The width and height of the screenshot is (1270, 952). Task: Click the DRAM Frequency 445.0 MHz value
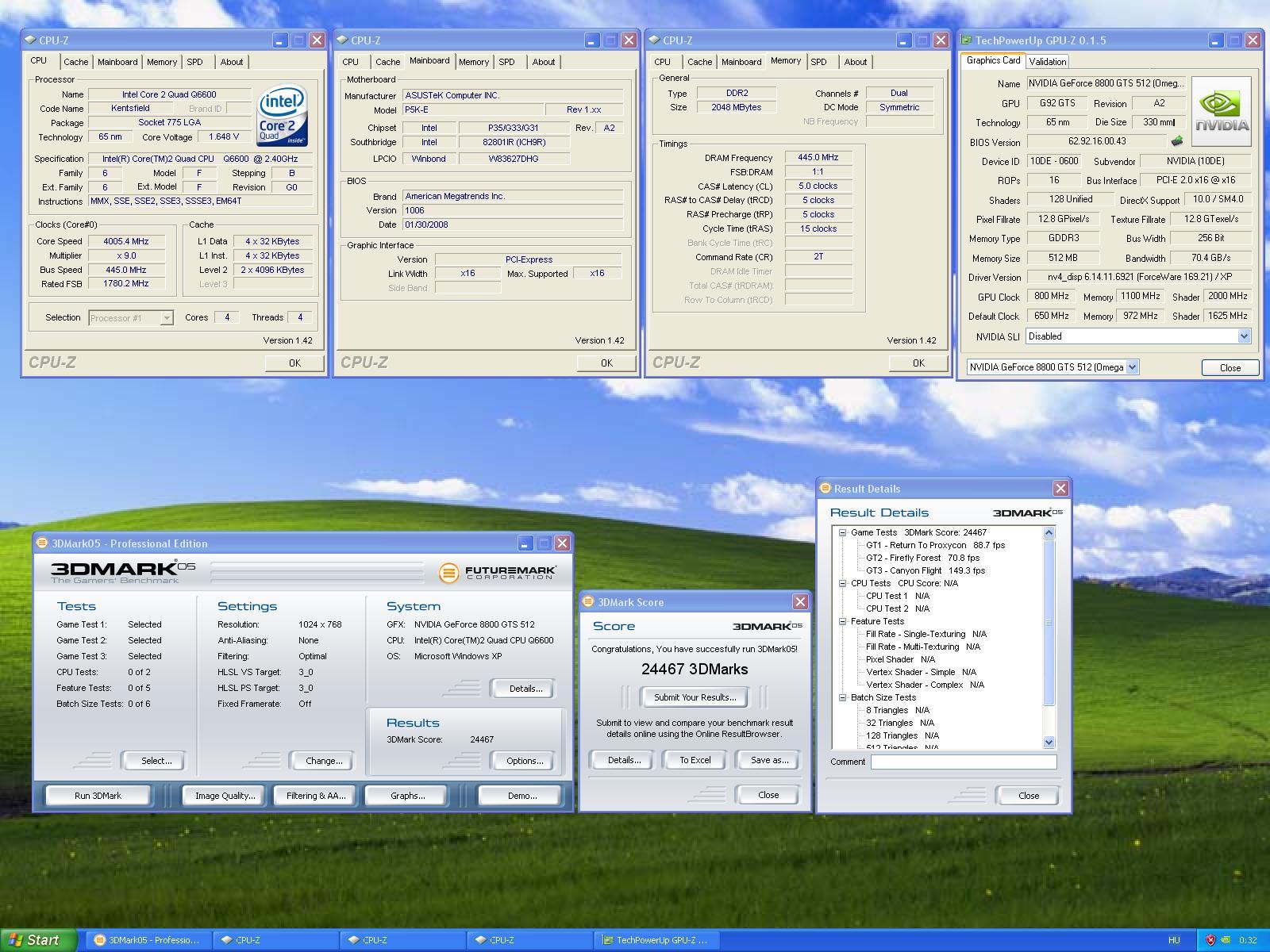point(818,157)
